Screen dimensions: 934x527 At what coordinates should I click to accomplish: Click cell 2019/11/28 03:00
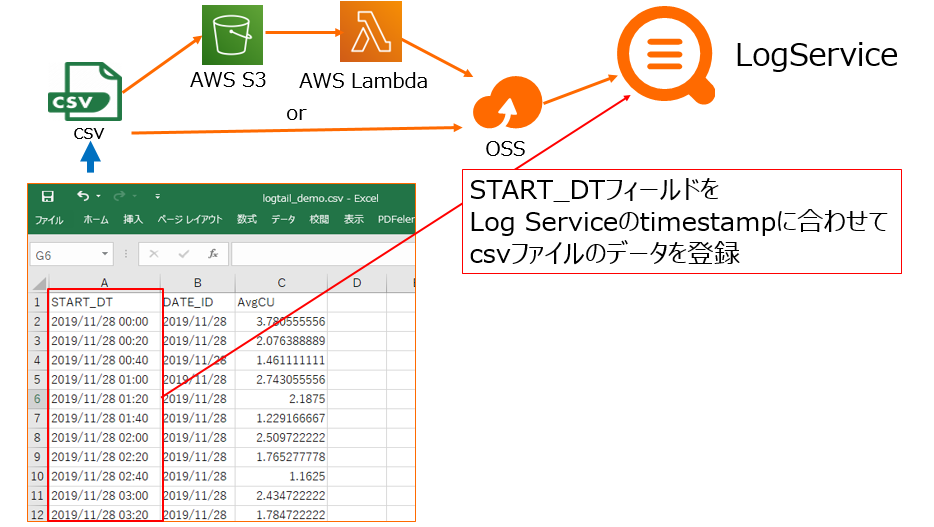[104, 495]
